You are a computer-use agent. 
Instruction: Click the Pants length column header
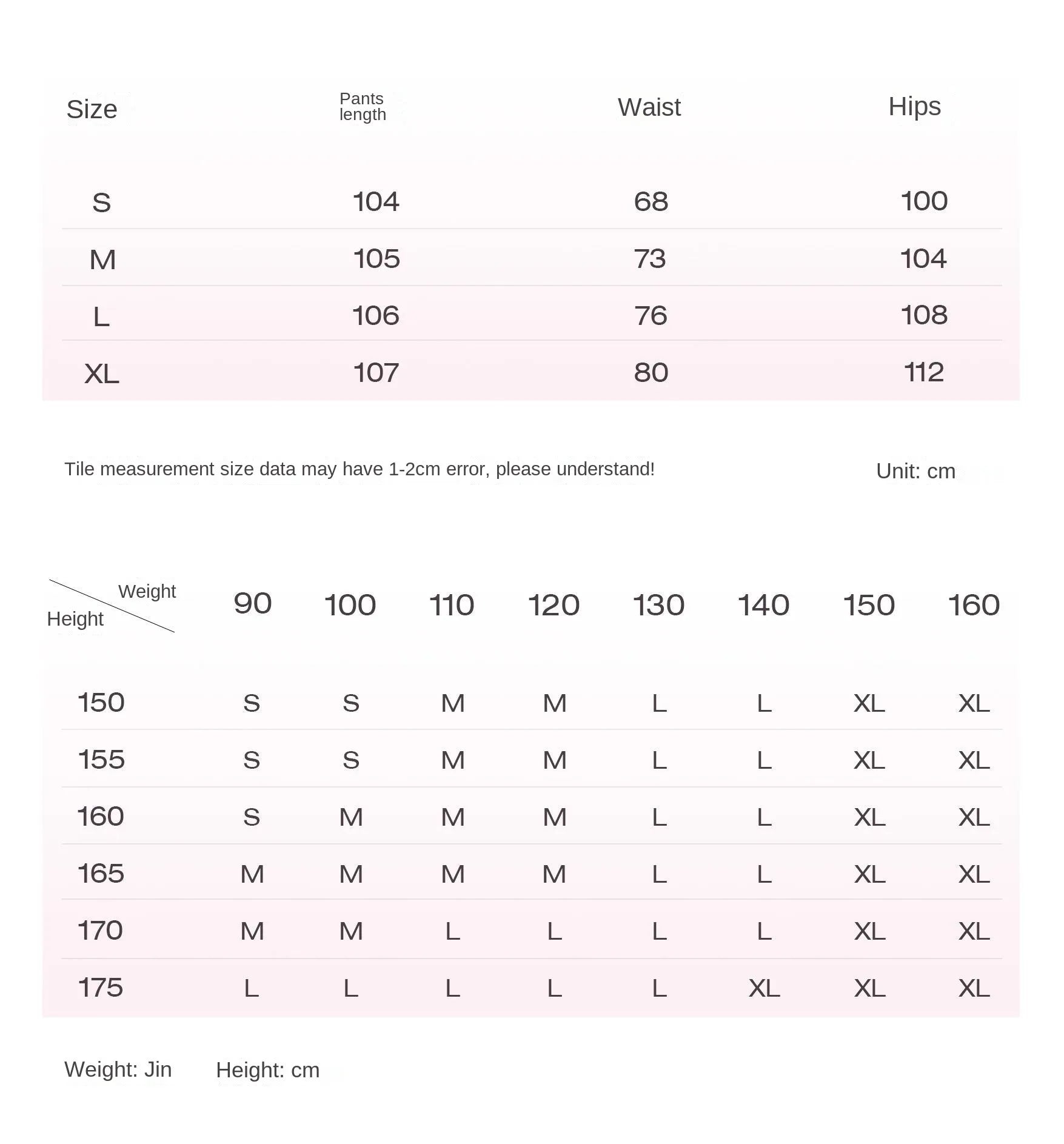coord(363,107)
